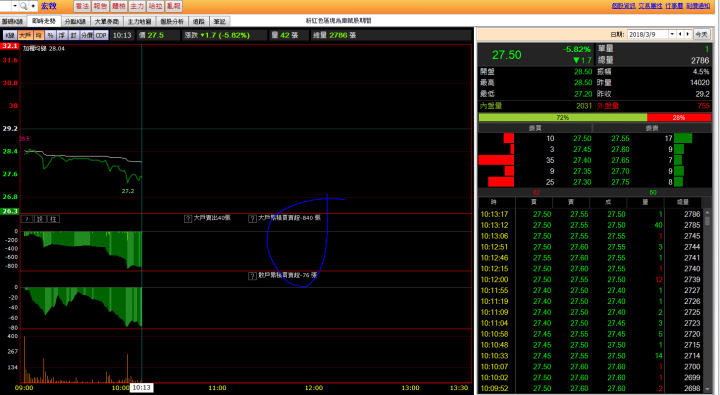The image size is (720, 395).
Task: Click the 亂報 button
Action: coord(174,6)
